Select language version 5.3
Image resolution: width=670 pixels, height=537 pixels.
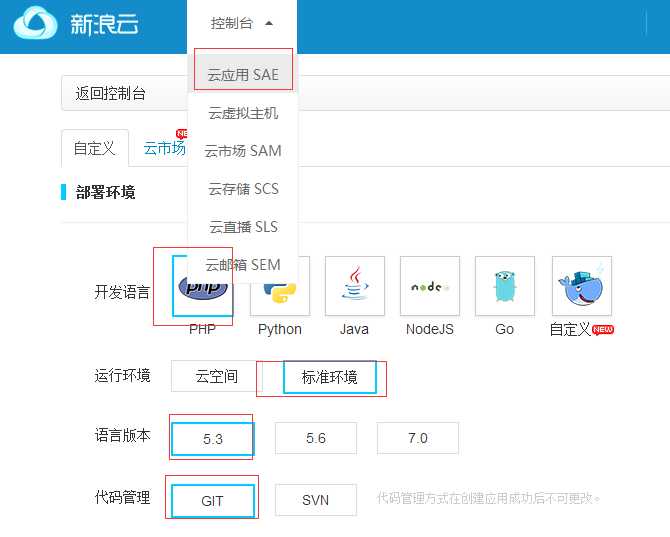pyautogui.click(x=213, y=439)
